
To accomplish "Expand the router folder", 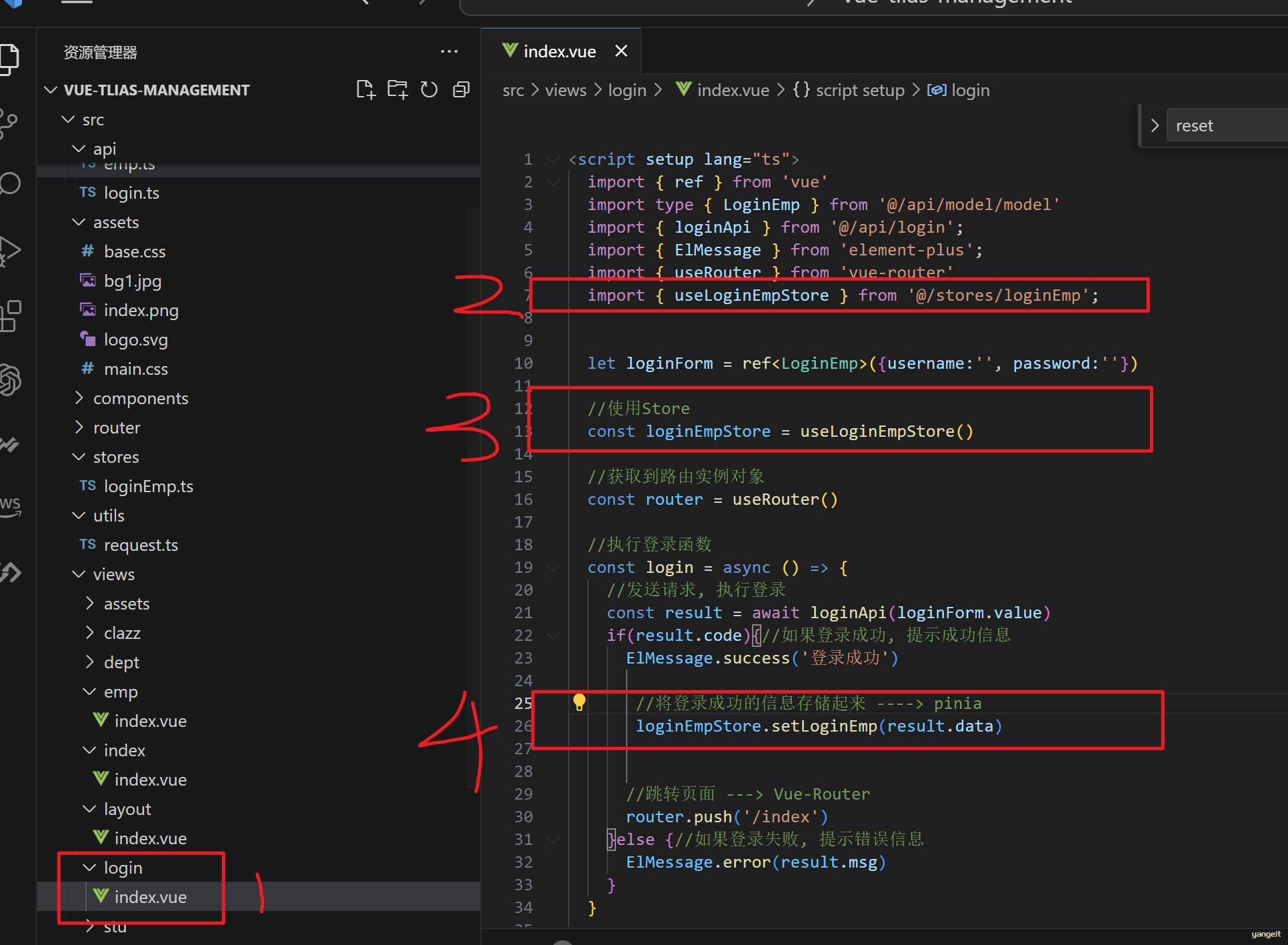I will pos(79,427).
